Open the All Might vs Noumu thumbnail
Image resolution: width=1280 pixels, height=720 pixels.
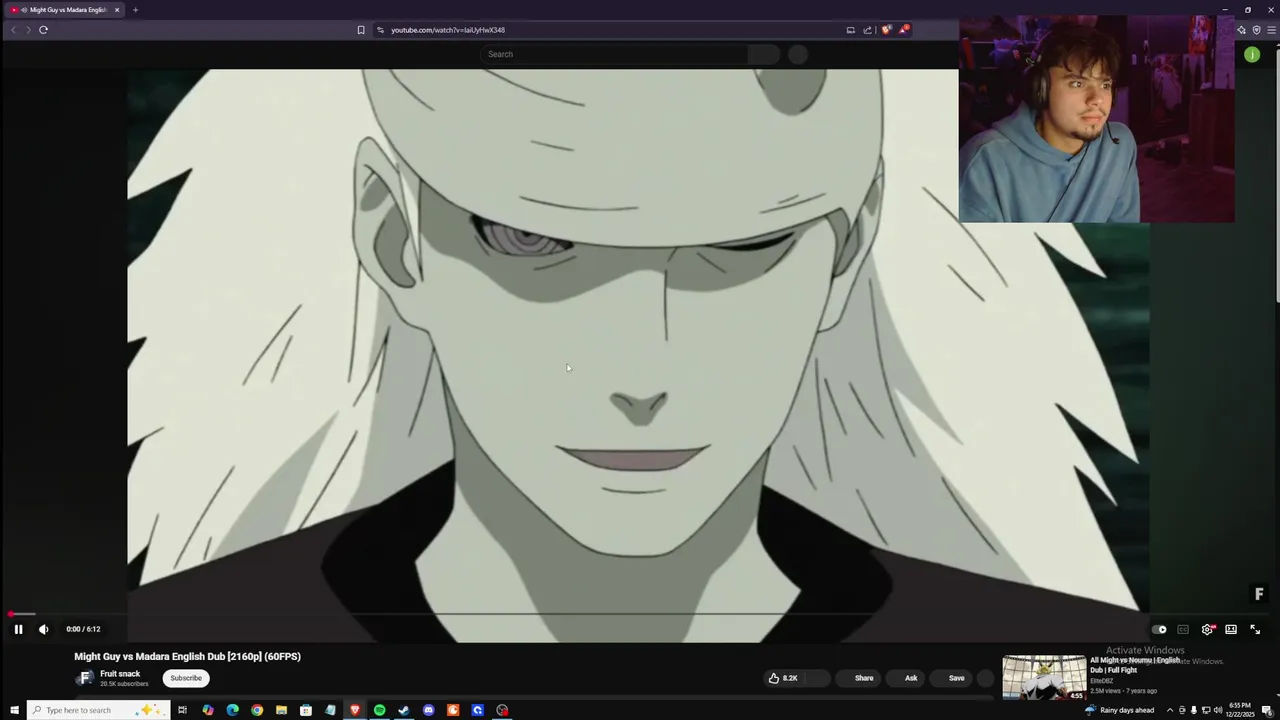pos(1044,678)
